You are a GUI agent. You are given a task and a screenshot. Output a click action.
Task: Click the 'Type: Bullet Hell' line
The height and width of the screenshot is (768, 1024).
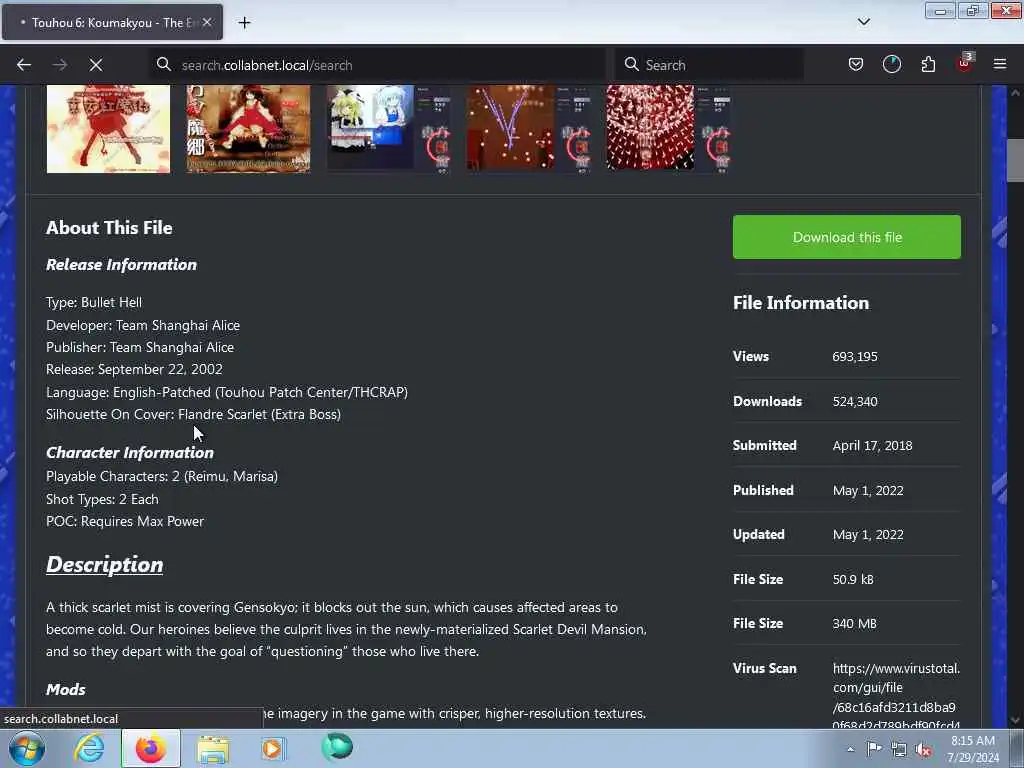94,302
